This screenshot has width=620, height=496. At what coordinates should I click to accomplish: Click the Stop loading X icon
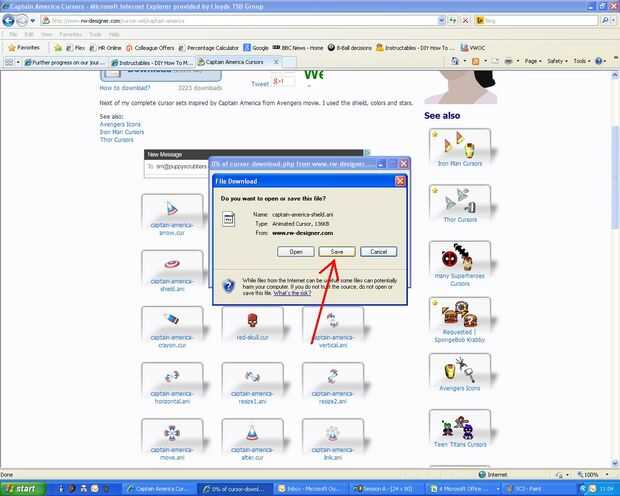(x=466, y=21)
